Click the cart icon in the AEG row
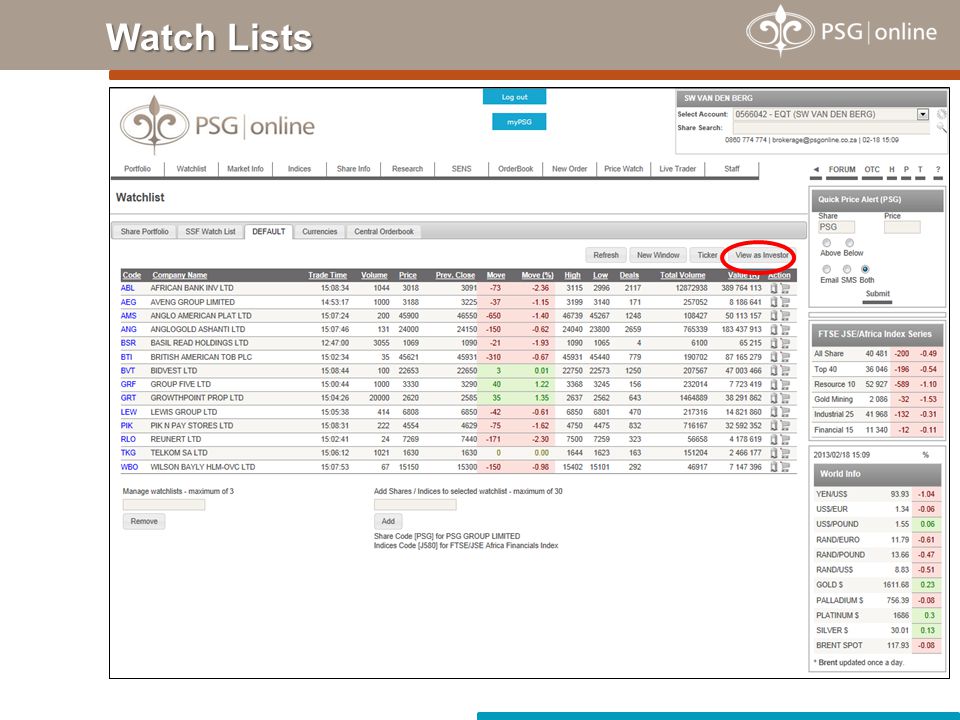Screen dimensions: 960x720 [x=785, y=302]
